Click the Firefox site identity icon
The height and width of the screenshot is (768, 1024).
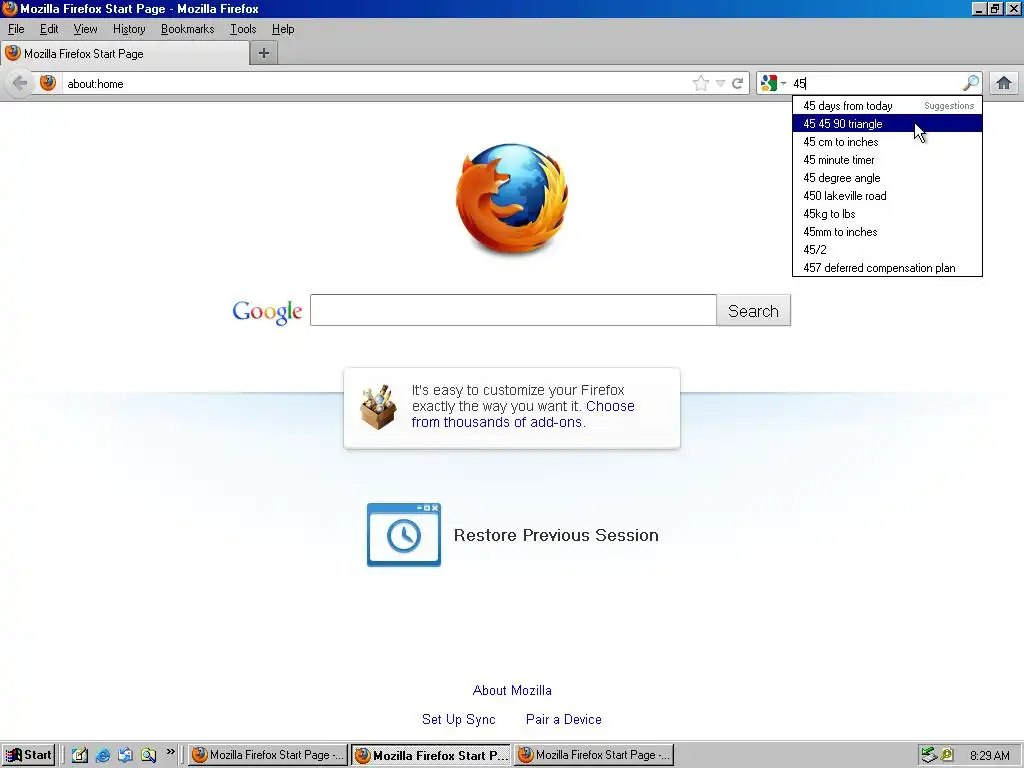(x=48, y=83)
